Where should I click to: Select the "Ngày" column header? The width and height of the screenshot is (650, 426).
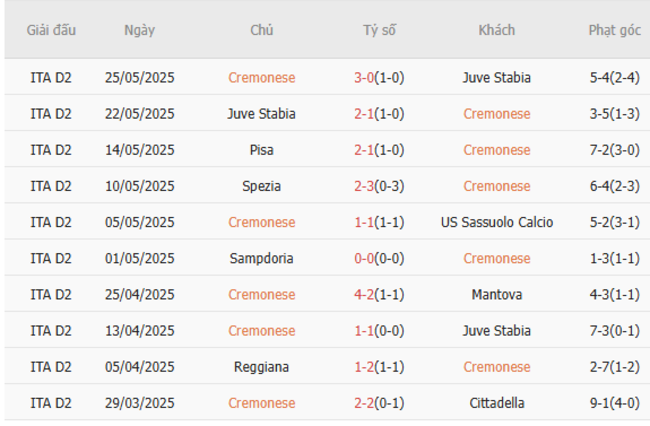(x=139, y=30)
